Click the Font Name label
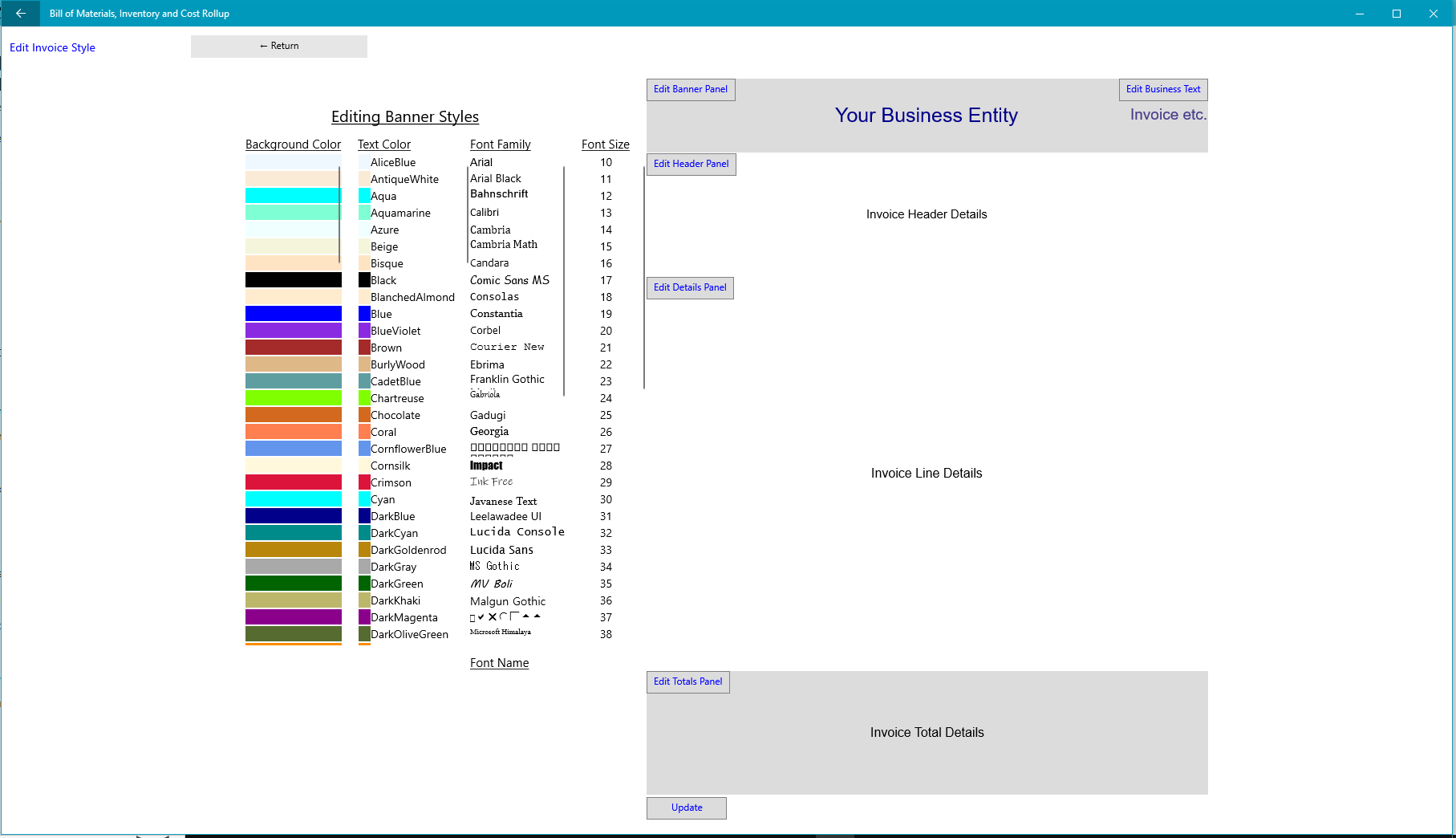This screenshot has width=1456, height=838. [x=499, y=663]
